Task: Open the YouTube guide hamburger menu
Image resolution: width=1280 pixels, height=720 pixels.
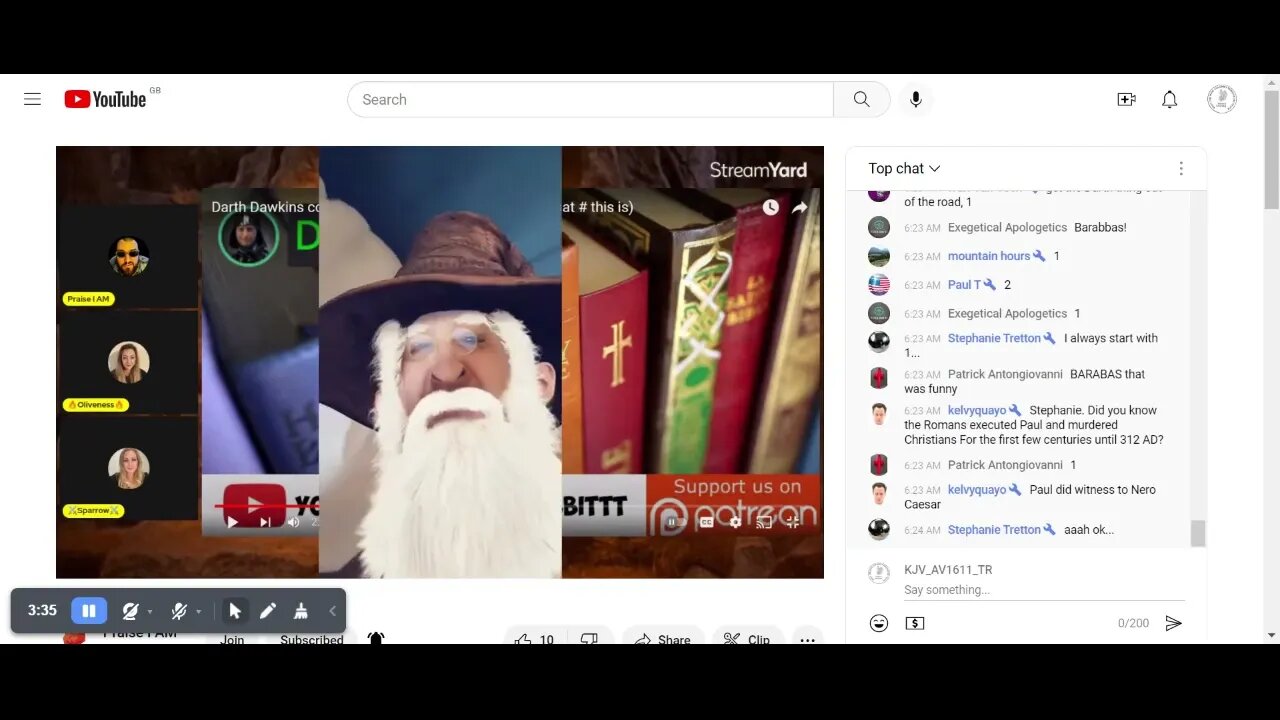Action: pos(32,99)
